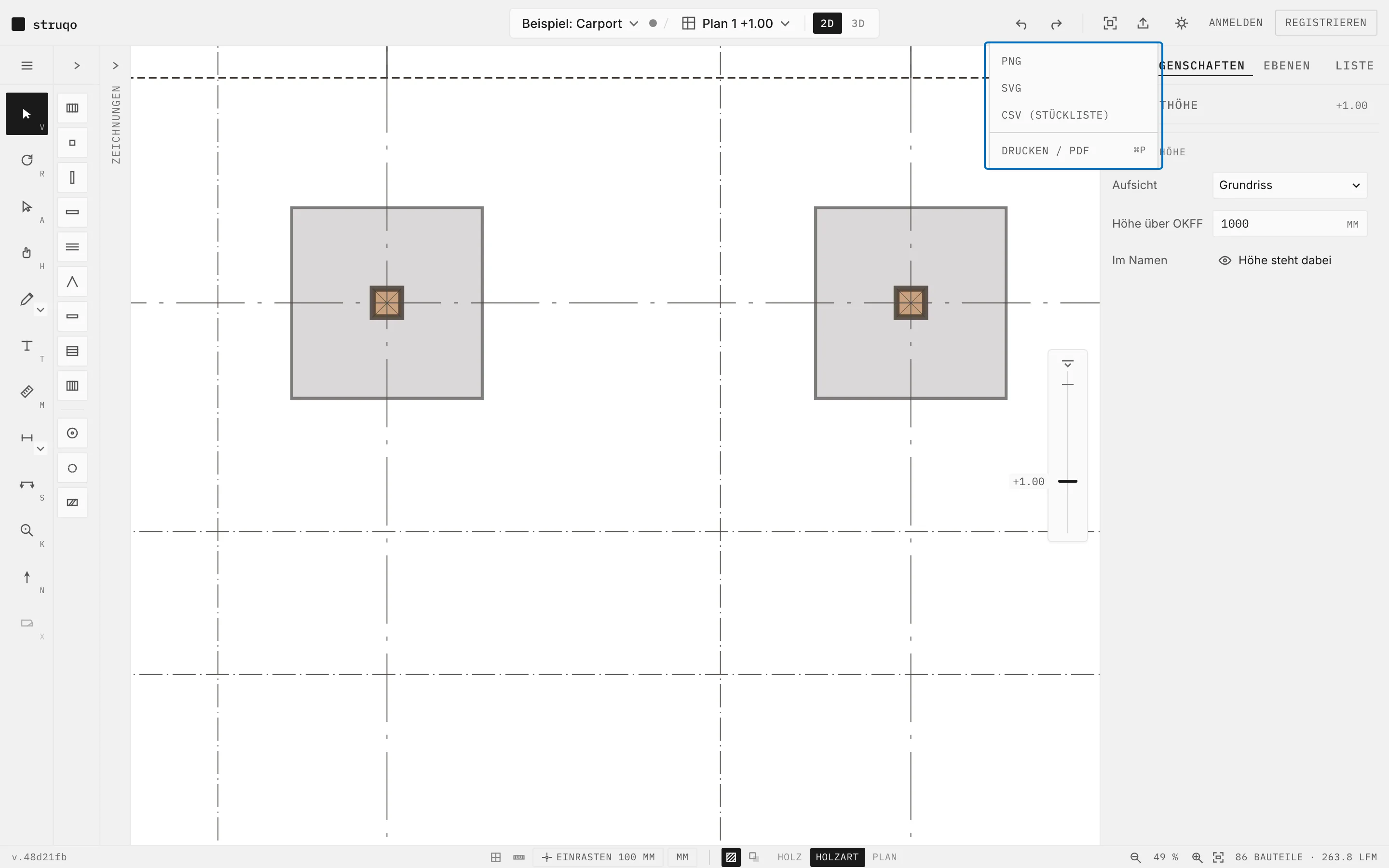Open 'Beispiel: Carport' project dropdown

pos(580,24)
